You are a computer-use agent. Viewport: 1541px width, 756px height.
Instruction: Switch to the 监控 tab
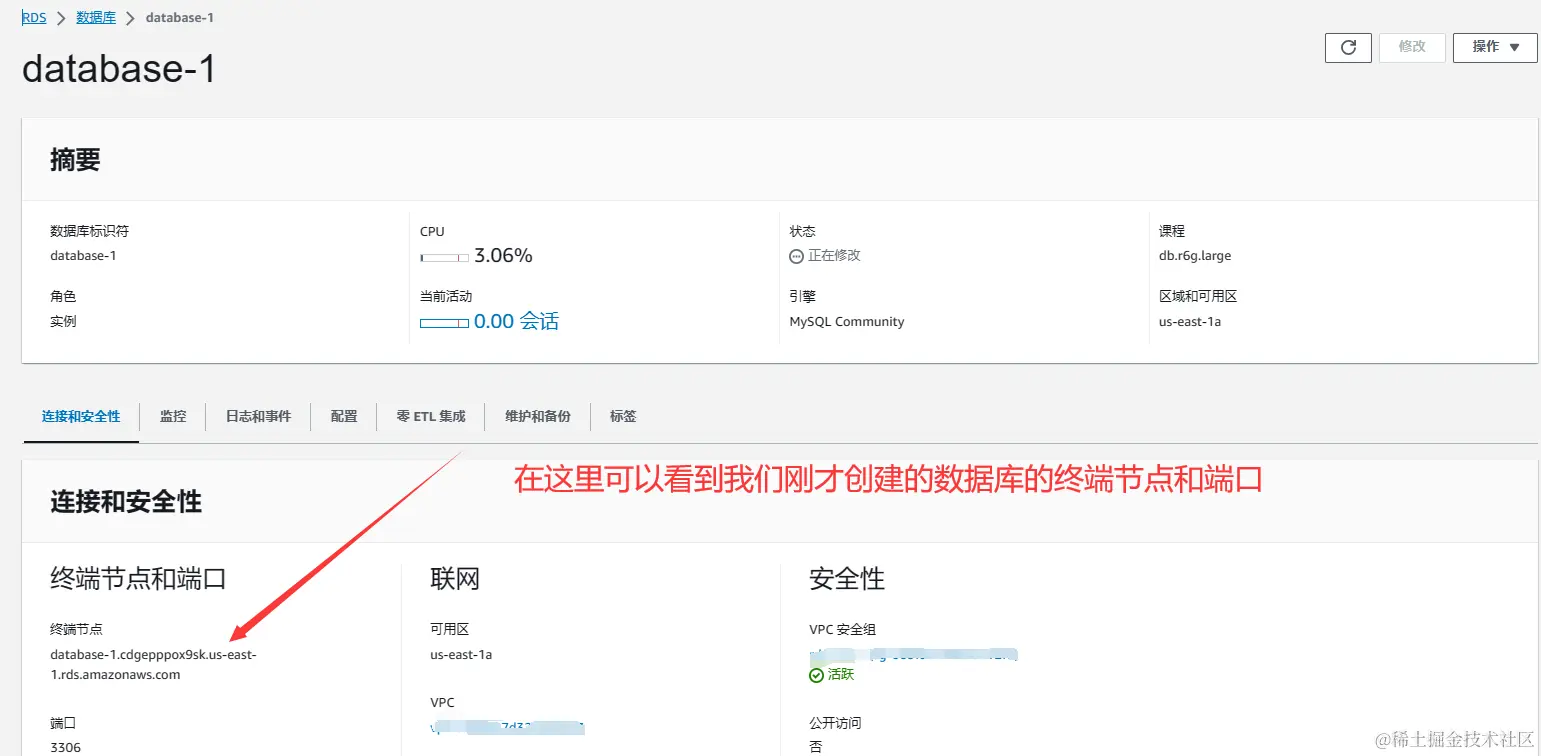(x=173, y=416)
